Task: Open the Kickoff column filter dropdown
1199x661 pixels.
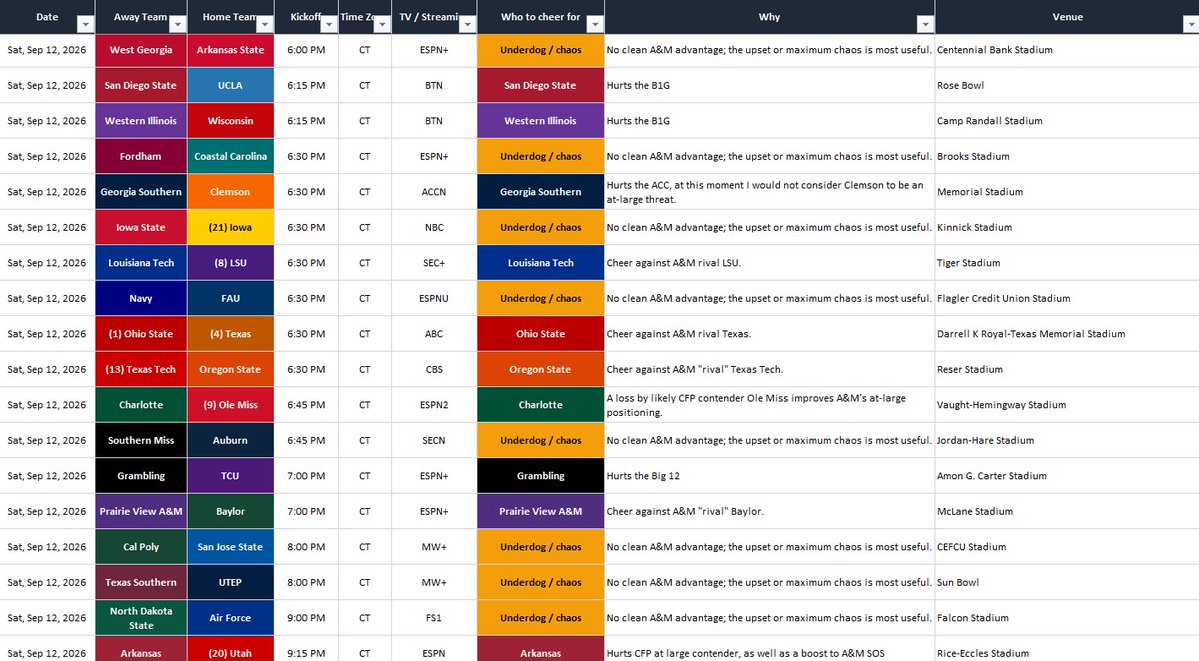Action: pyautogui.click(x=329, y=24)
